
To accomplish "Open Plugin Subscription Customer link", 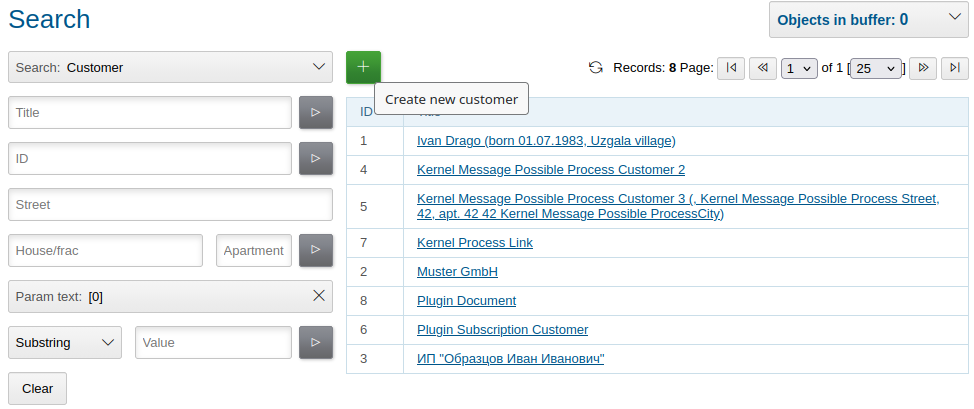I will pyautogui.click(x=503, y=329).
